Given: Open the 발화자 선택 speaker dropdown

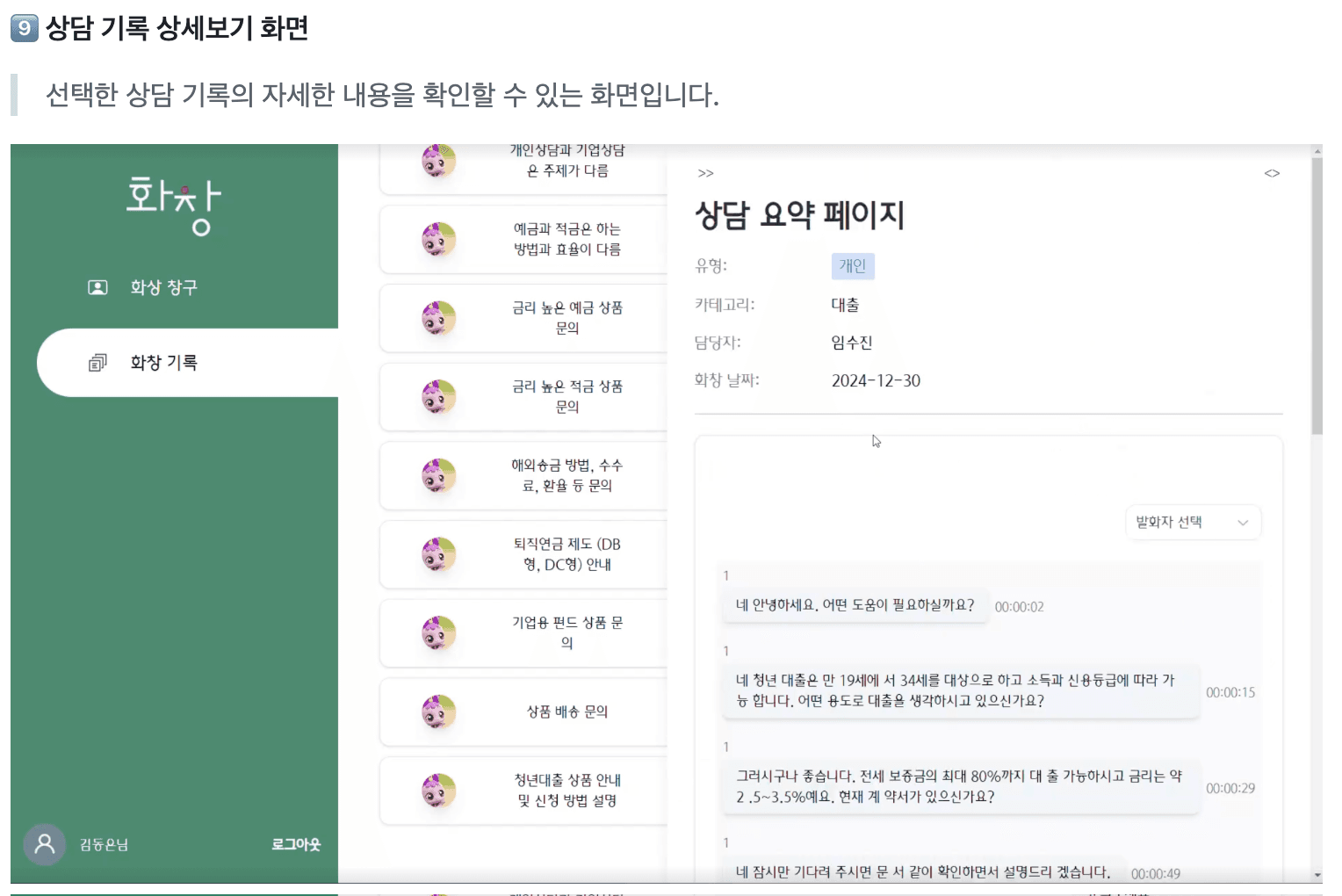Looking at the screenshot, I should [x=1193, y=522].
